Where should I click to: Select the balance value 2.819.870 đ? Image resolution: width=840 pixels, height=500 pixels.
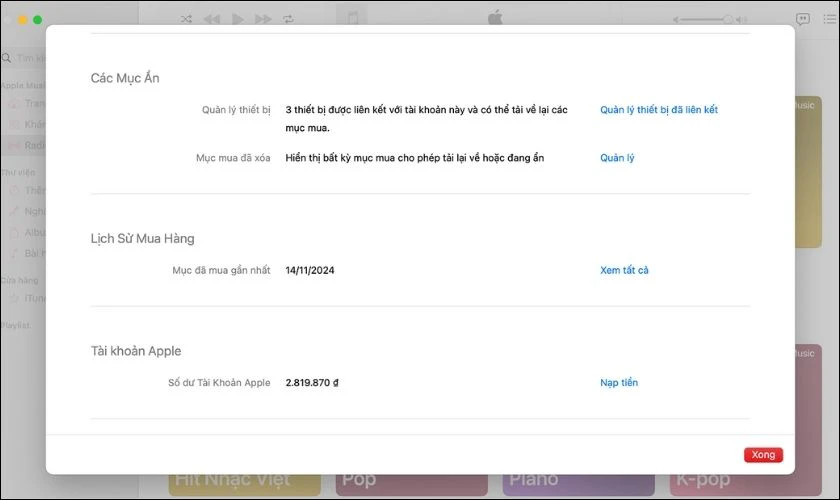click(312, 383)
